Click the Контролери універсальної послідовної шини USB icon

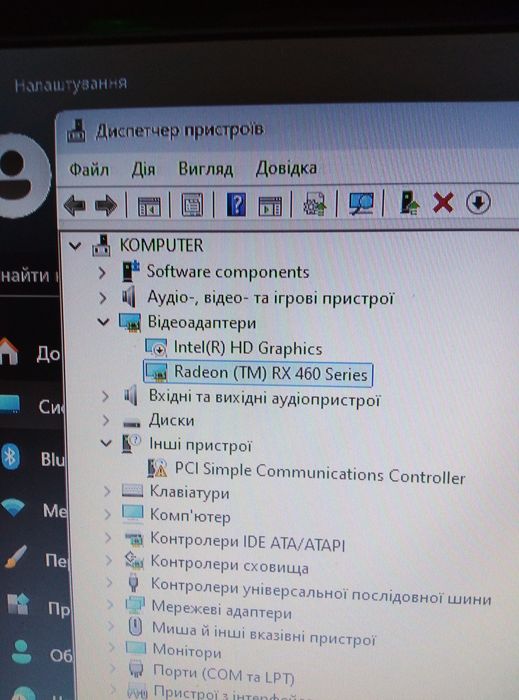click(x=133, y=583)
